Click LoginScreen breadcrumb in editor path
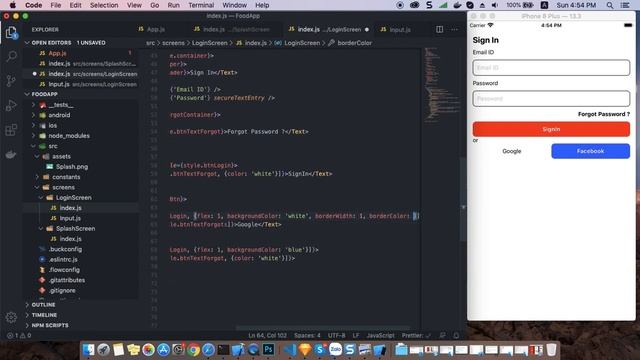The height and width of the screenshot is (360, 640). (302, 43)
